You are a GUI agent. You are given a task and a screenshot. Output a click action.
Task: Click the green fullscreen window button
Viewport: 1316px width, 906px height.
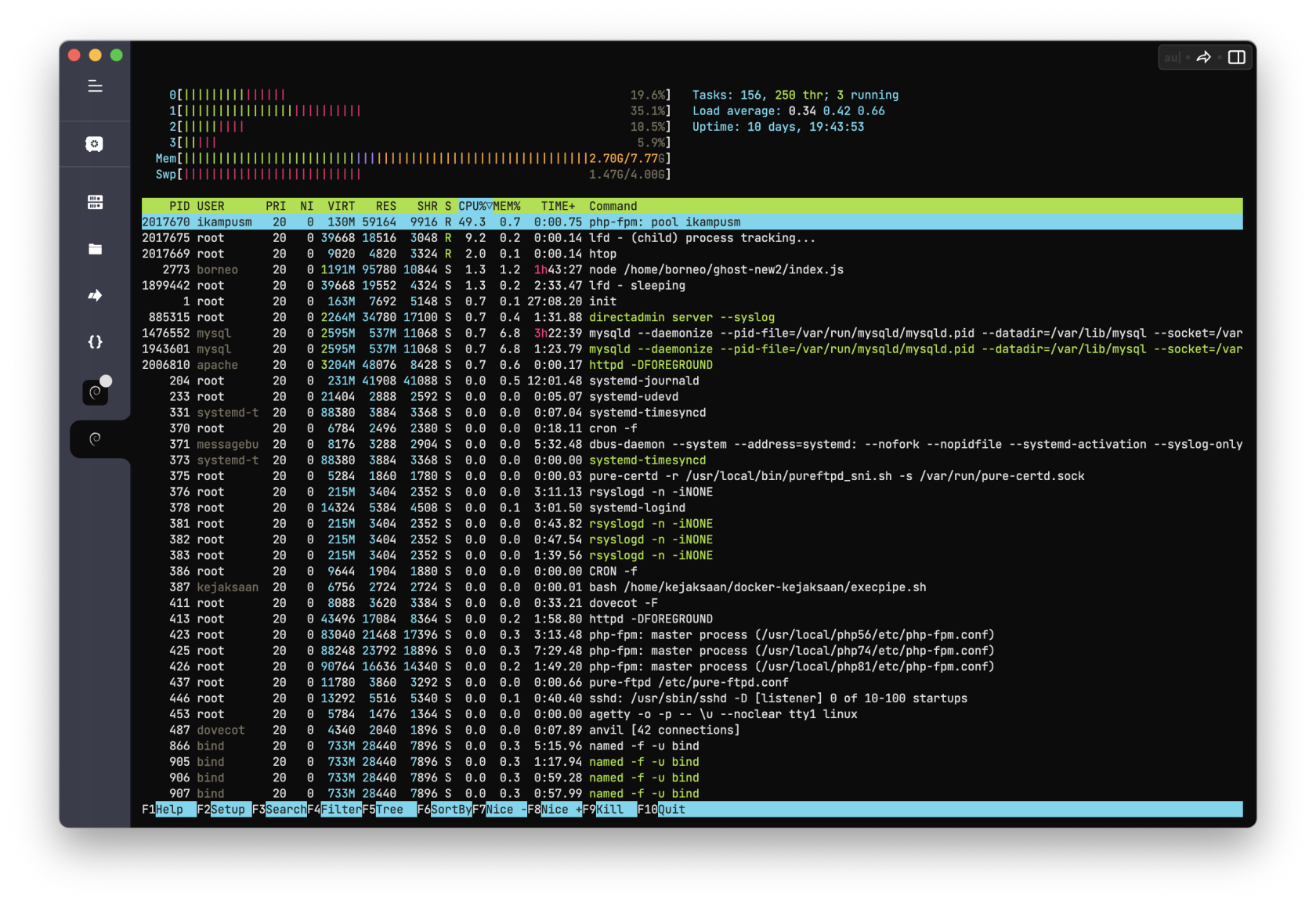pos(117,55)
